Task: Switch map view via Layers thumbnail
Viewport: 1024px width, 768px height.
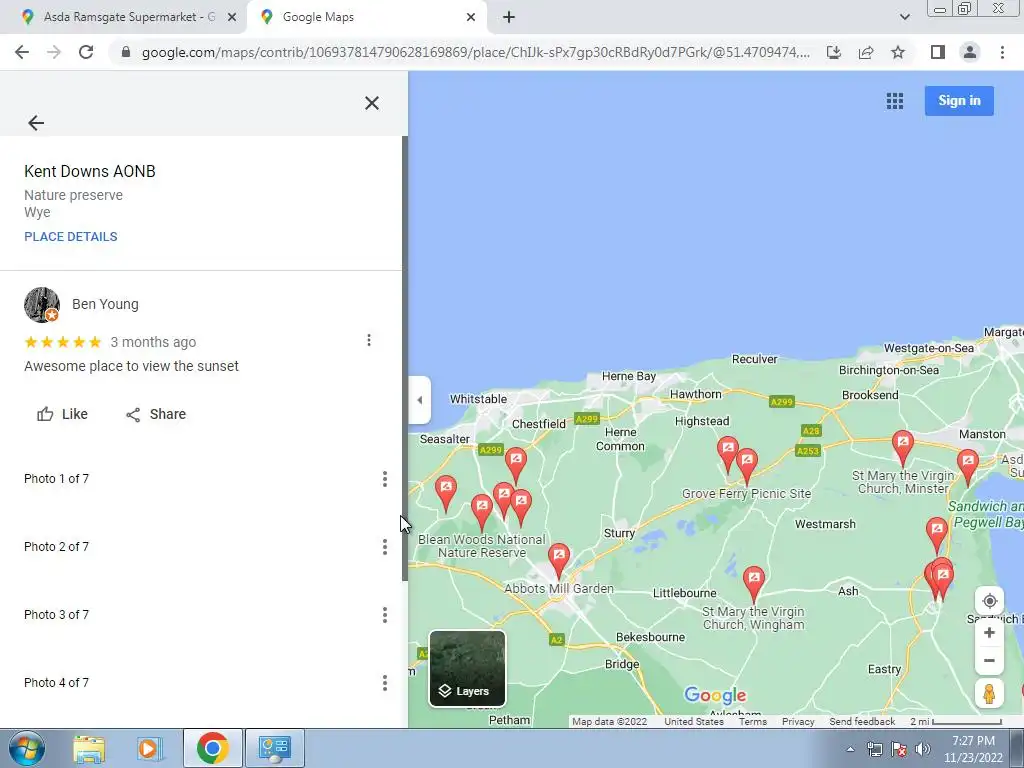Action: 467,668
